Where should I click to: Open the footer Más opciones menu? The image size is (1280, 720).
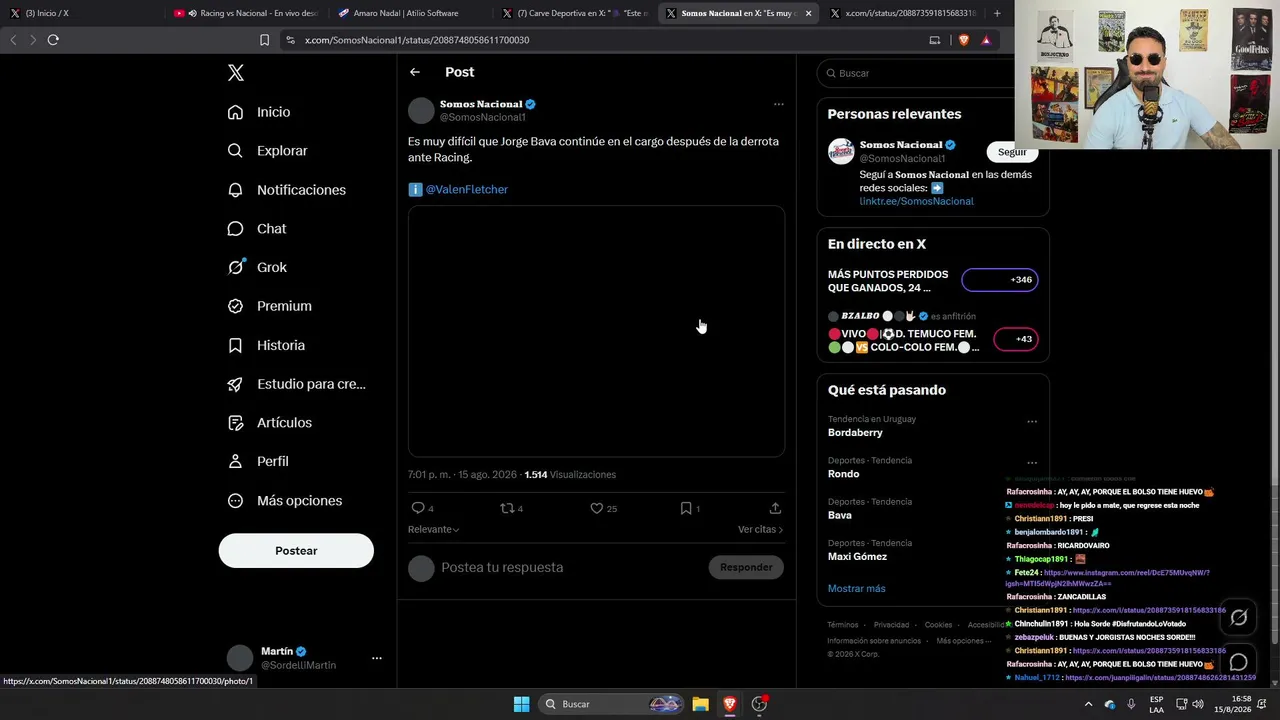[x=964, y=641]
